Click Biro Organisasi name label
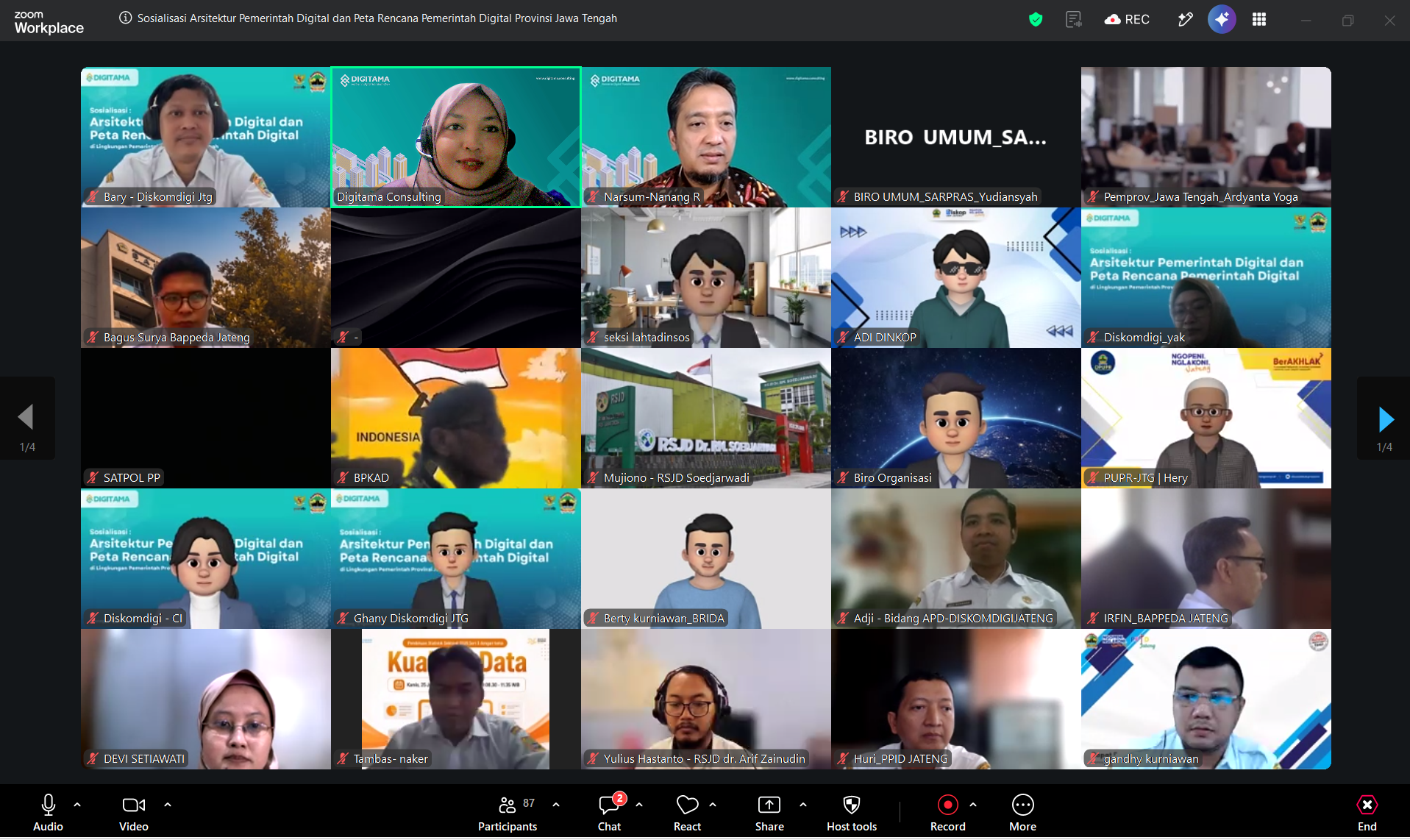The image size is (1410, 840). tap(892, 478)
